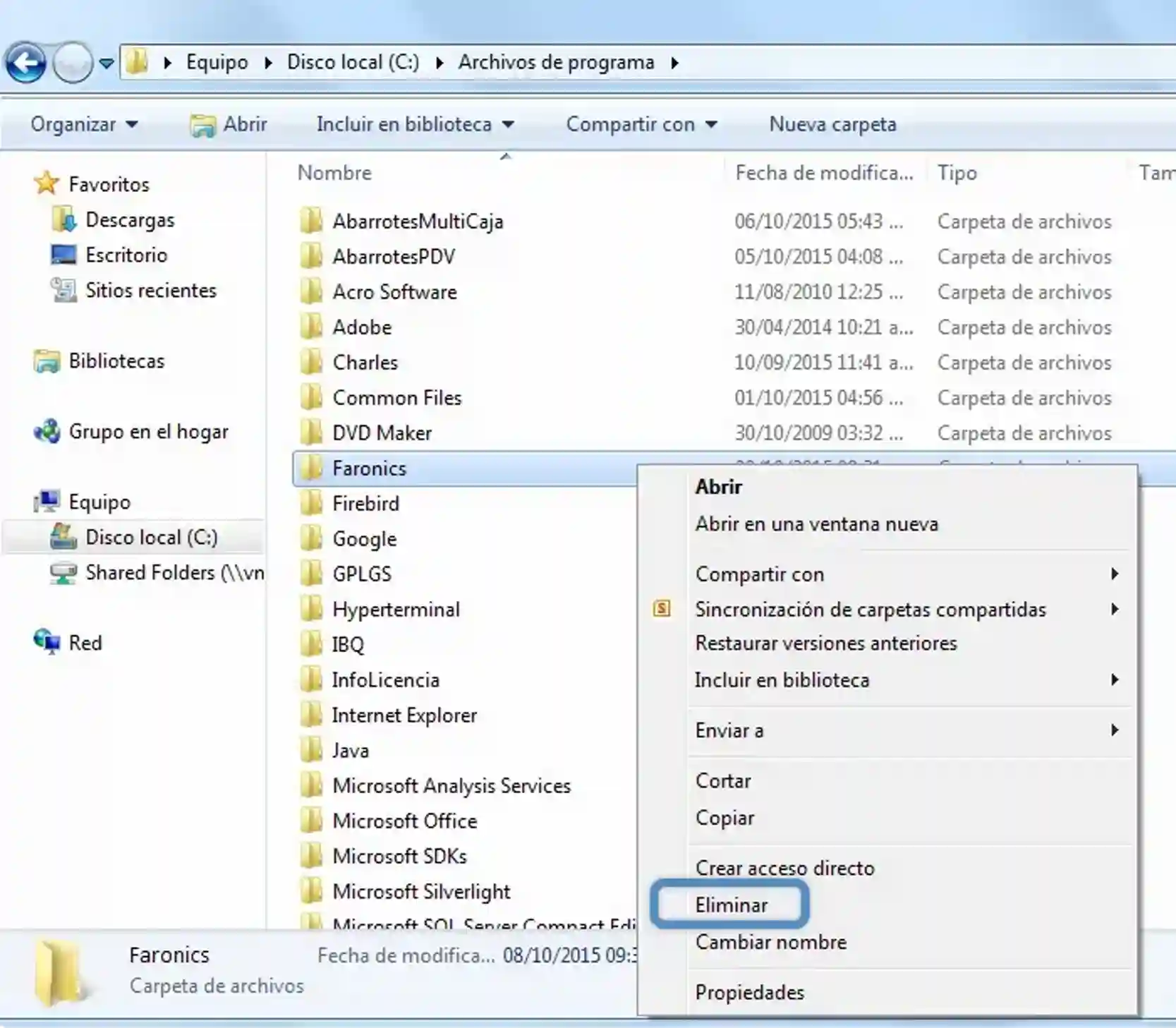Choose Cortar in the context menu
Screen dimensions: 1176x1028
point(723,780)
